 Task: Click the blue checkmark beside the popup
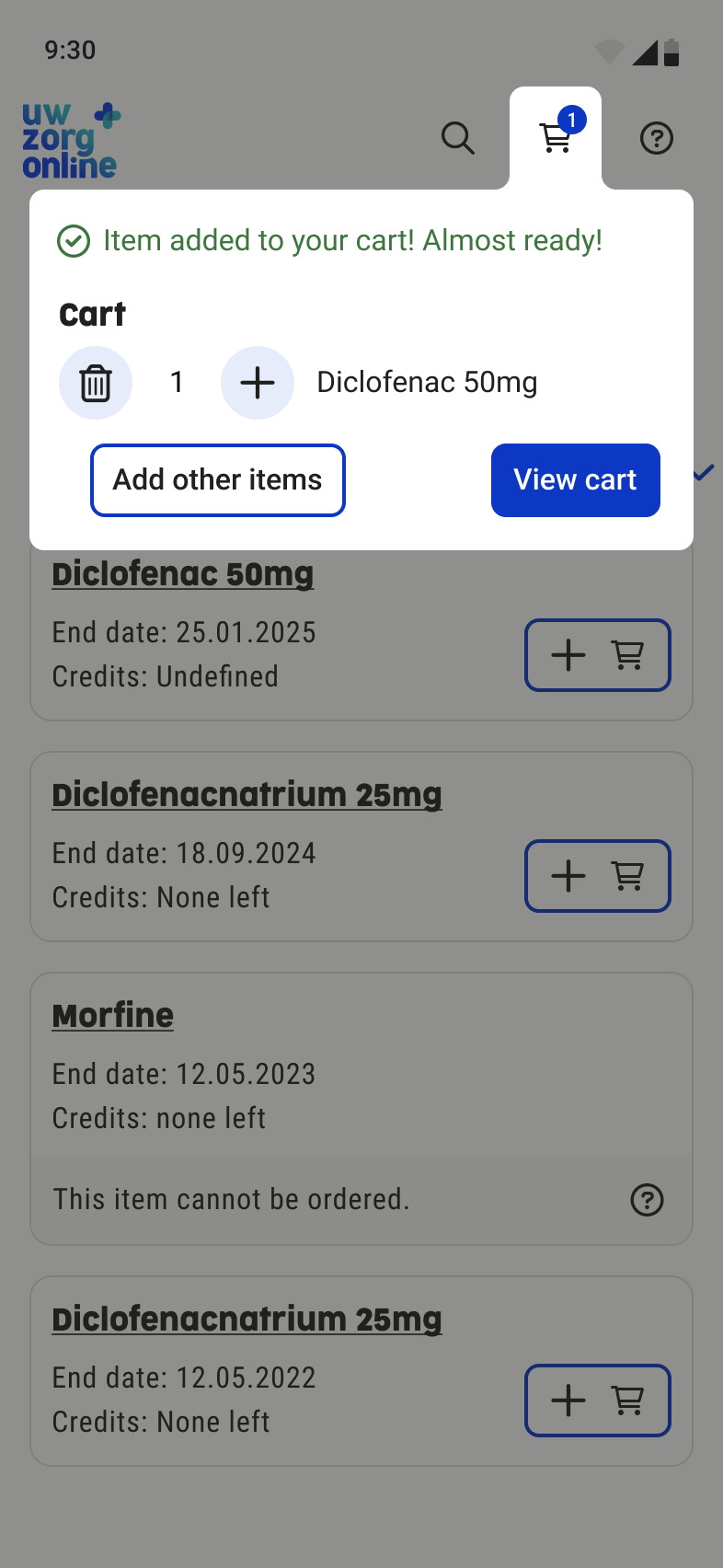coord(705,473)
